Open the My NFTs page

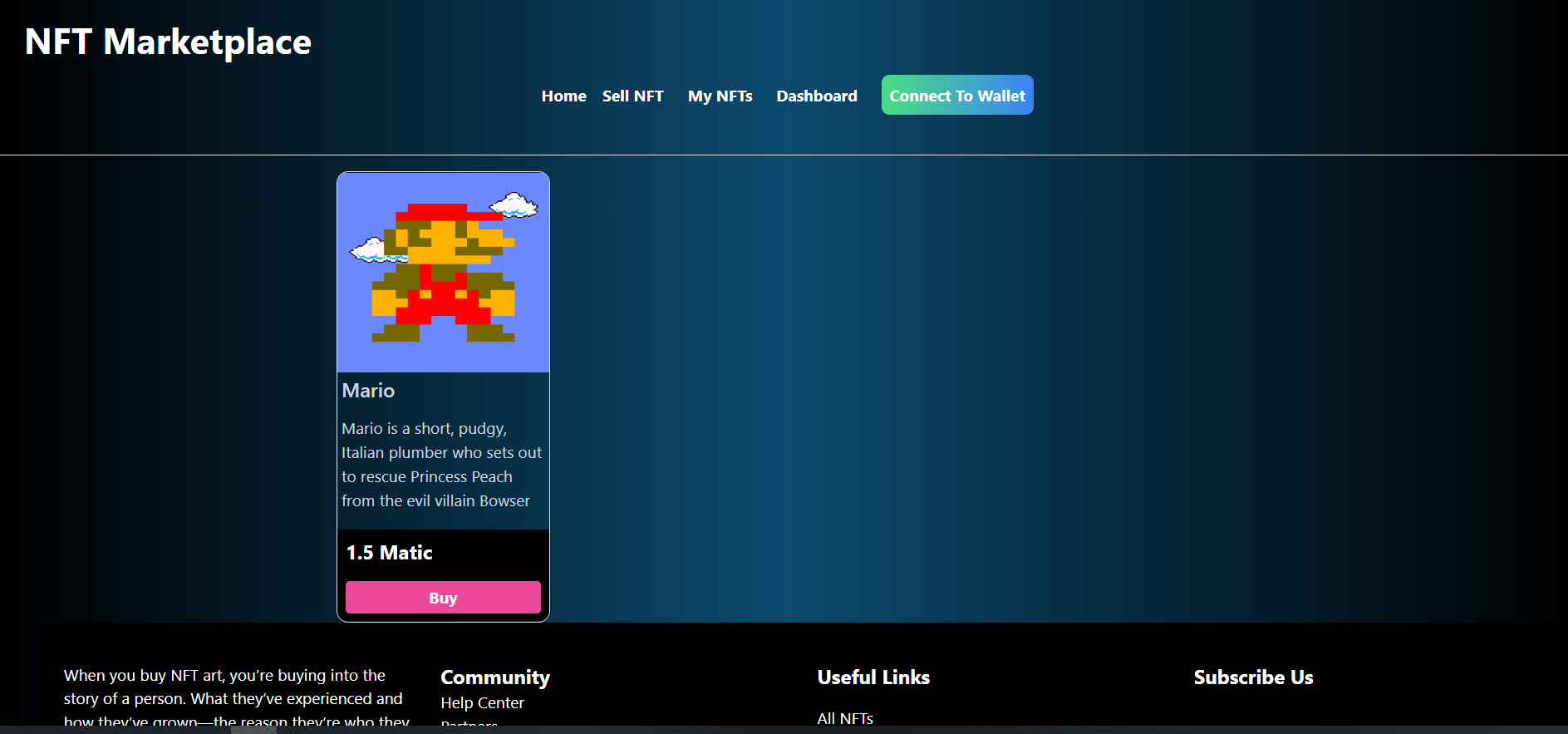[x=720, y=96]
